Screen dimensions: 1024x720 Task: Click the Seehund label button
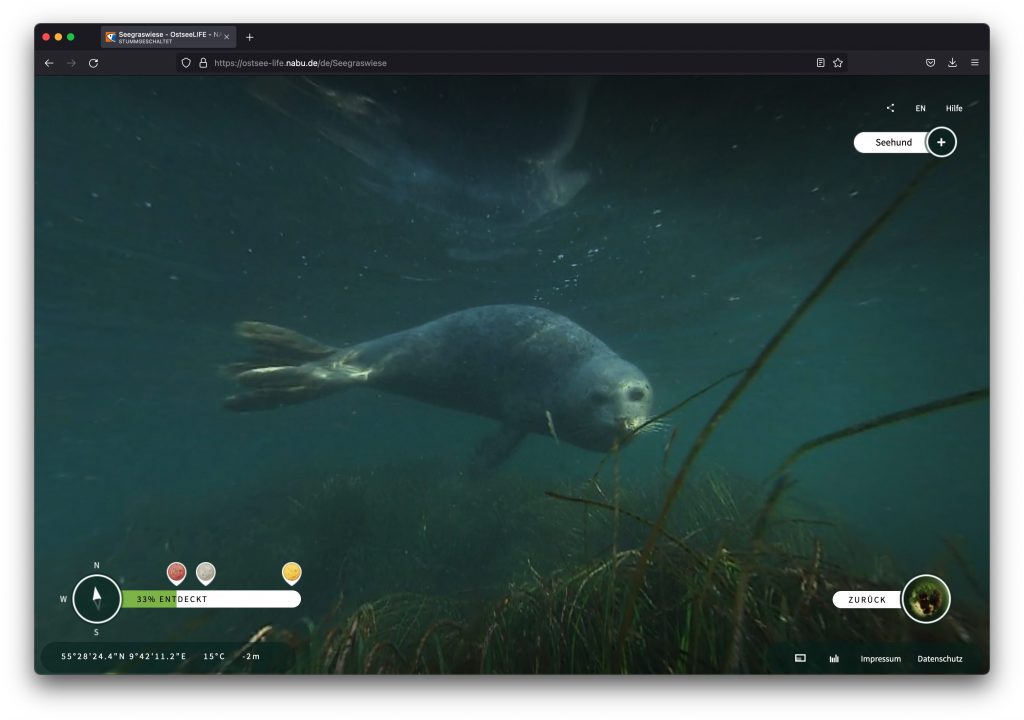tap(891, 142)
